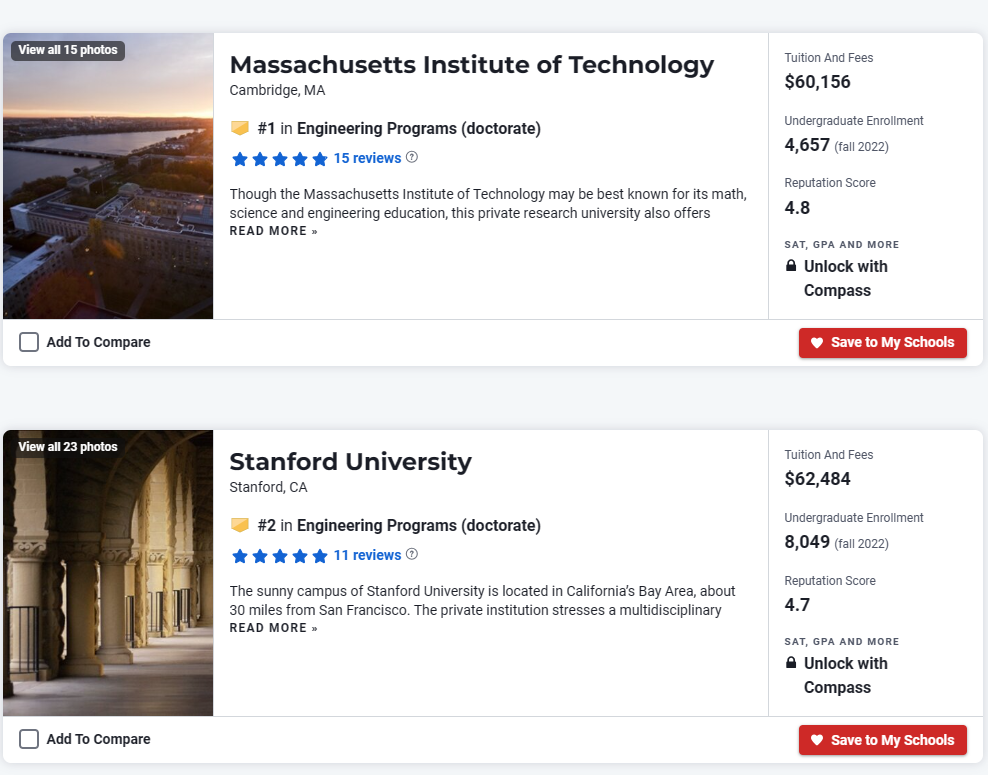Click Stanford's ranking badge icon
The width and height of the screenshot is (988, 775).
(x=240, y=525)
